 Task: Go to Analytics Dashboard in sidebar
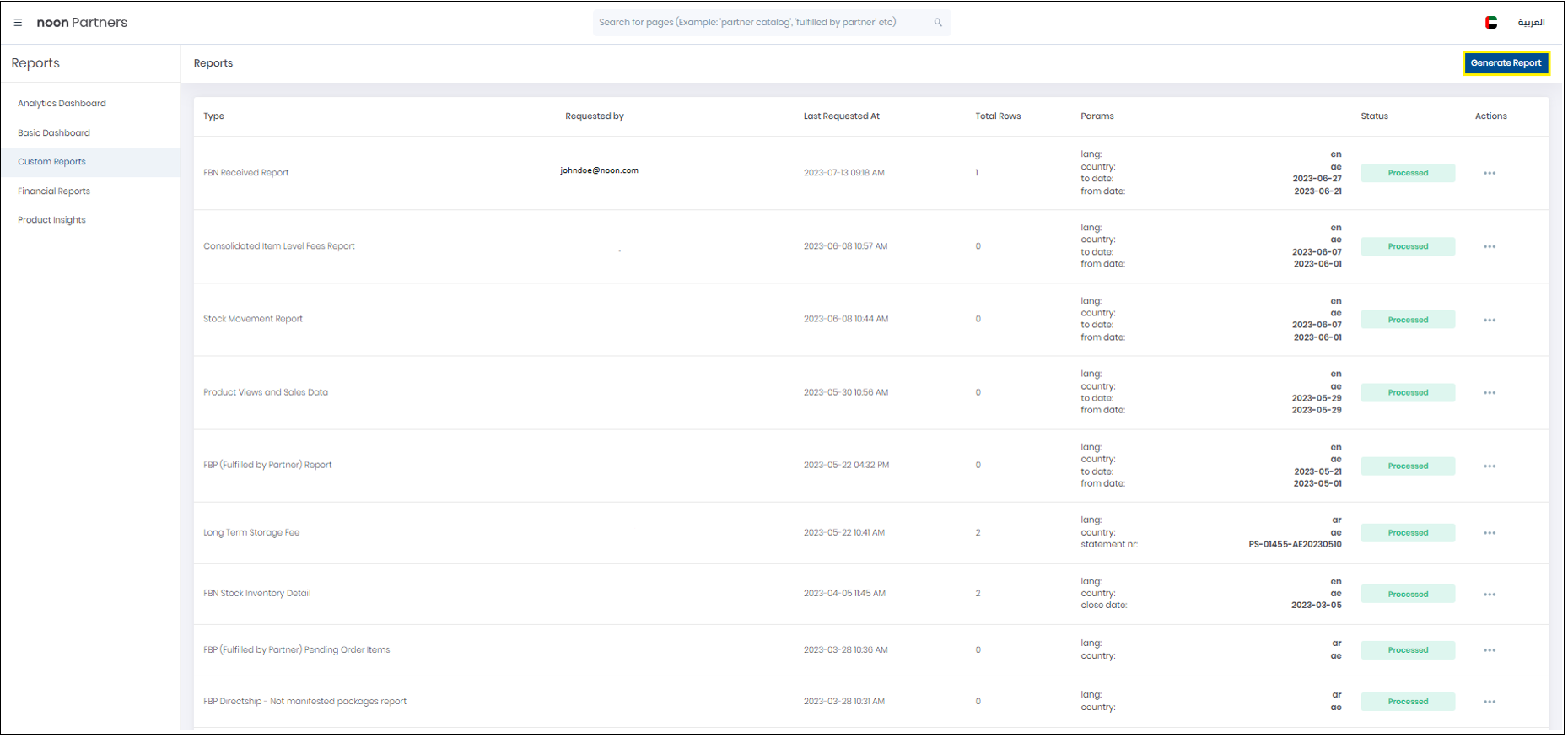pos(62,104)
